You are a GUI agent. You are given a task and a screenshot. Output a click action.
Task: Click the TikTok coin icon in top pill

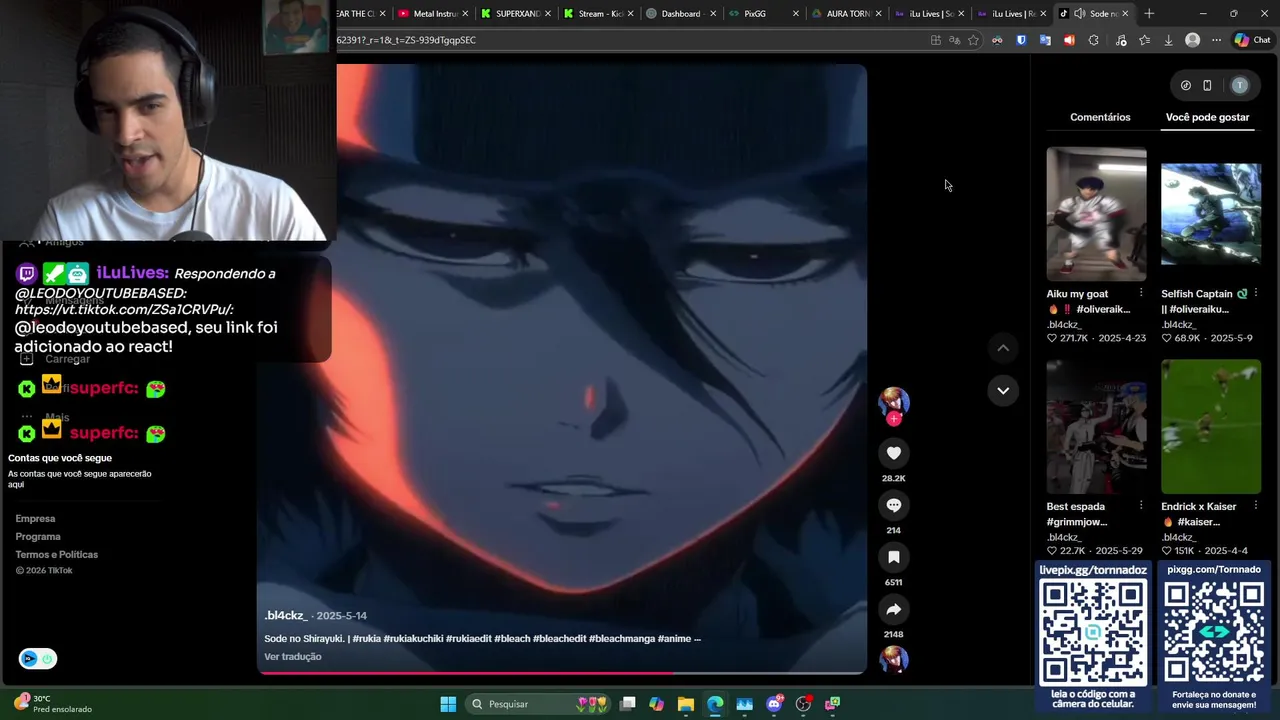tap(1186, 85)
